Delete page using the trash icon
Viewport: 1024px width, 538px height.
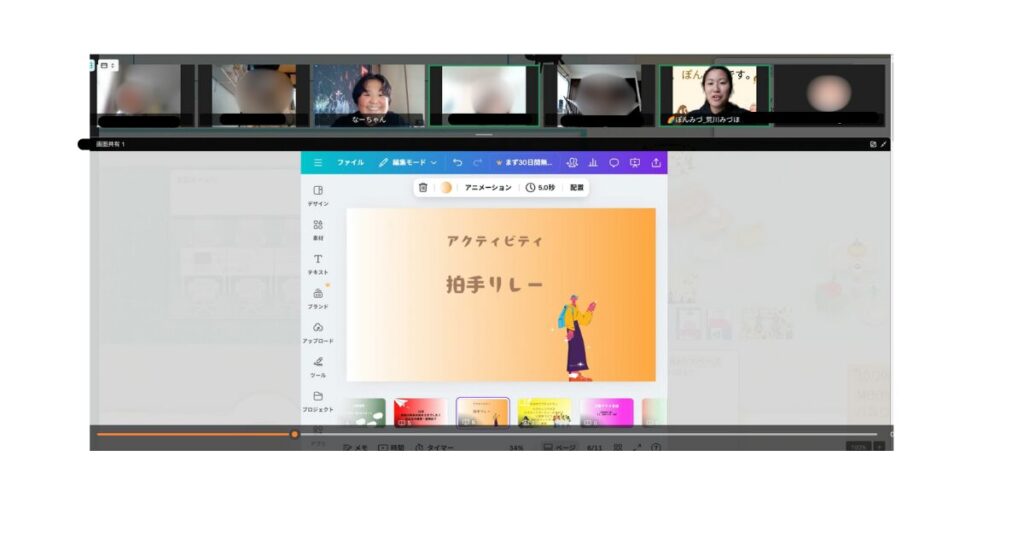coord(423,187)
